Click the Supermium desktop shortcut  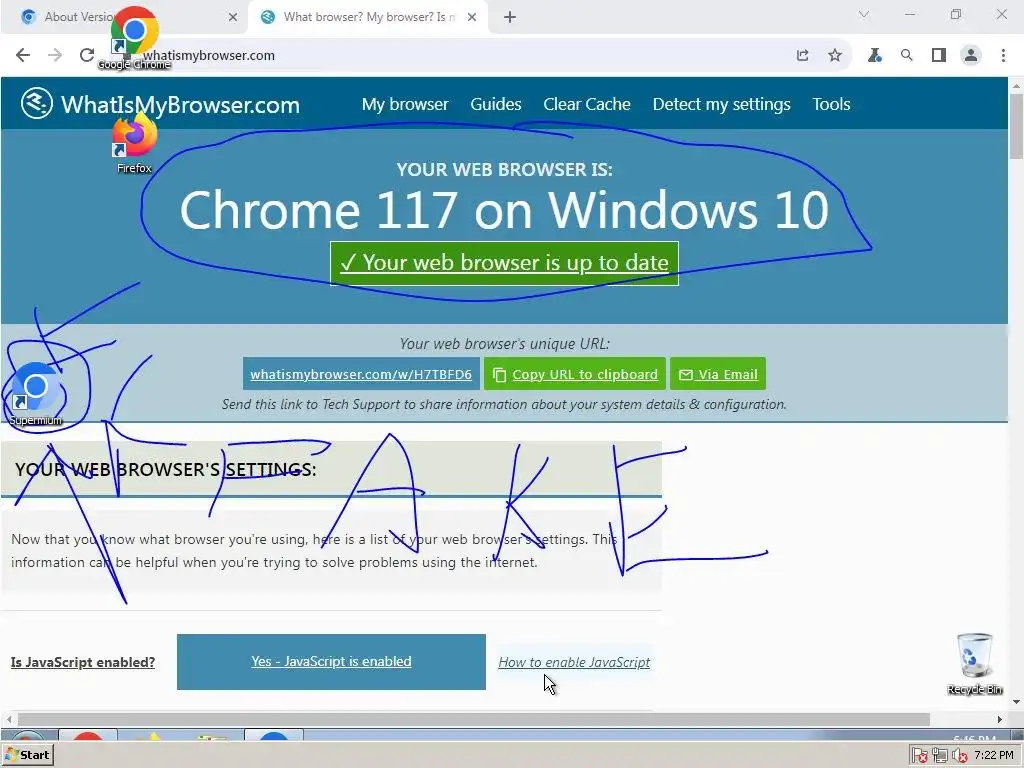[x=36, y=394]
